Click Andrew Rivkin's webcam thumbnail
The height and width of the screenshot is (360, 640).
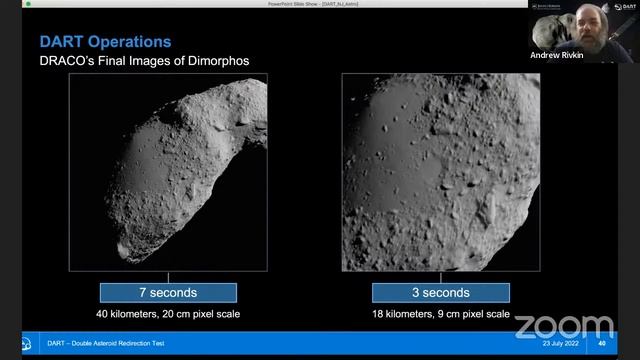(584, 31)
